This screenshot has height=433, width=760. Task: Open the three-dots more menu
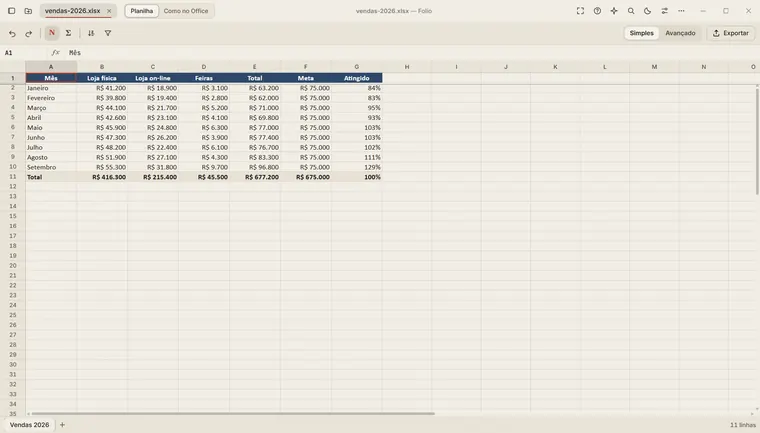[681, 11]
